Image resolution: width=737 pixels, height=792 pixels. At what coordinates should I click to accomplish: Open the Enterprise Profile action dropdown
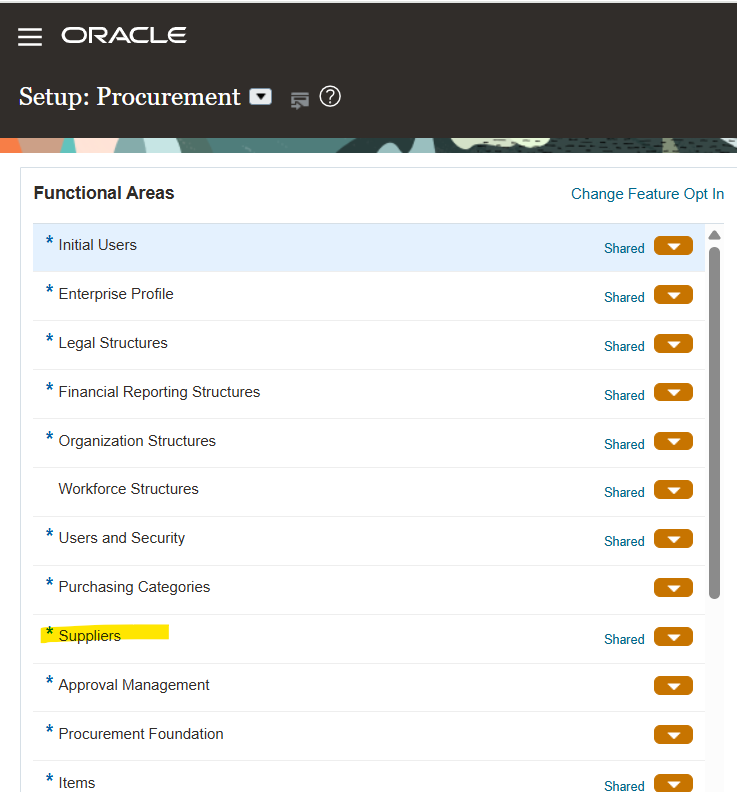click(x=673, y=295)
